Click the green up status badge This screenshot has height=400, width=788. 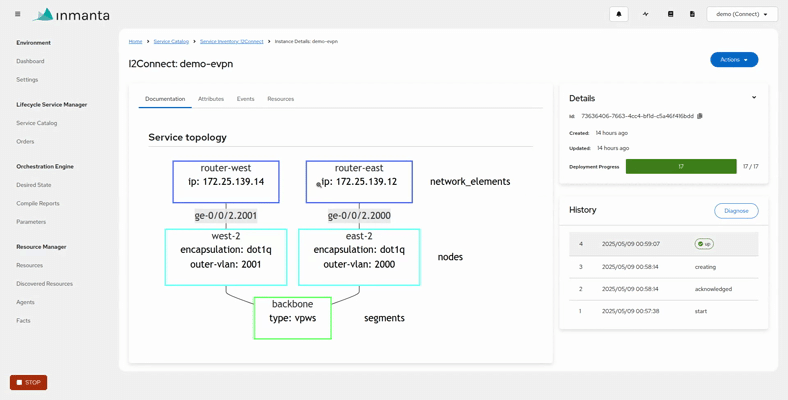[704, 244]
